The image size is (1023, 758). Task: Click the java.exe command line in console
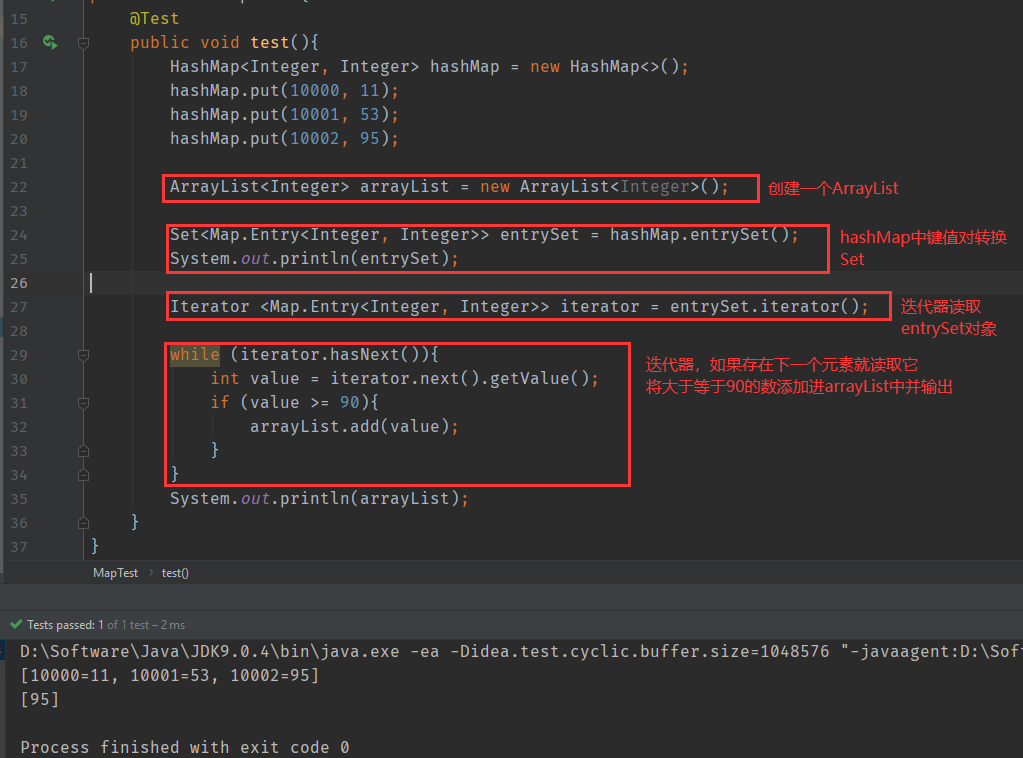521,652
